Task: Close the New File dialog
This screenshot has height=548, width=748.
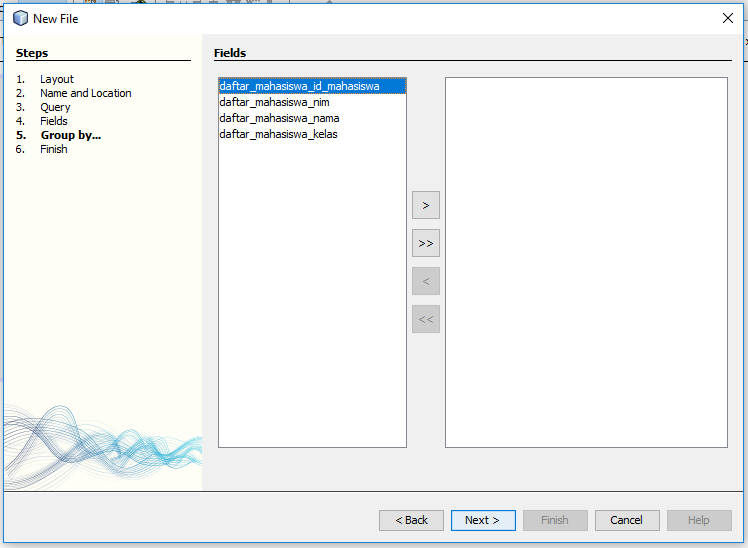Action: tap(727, 18)
